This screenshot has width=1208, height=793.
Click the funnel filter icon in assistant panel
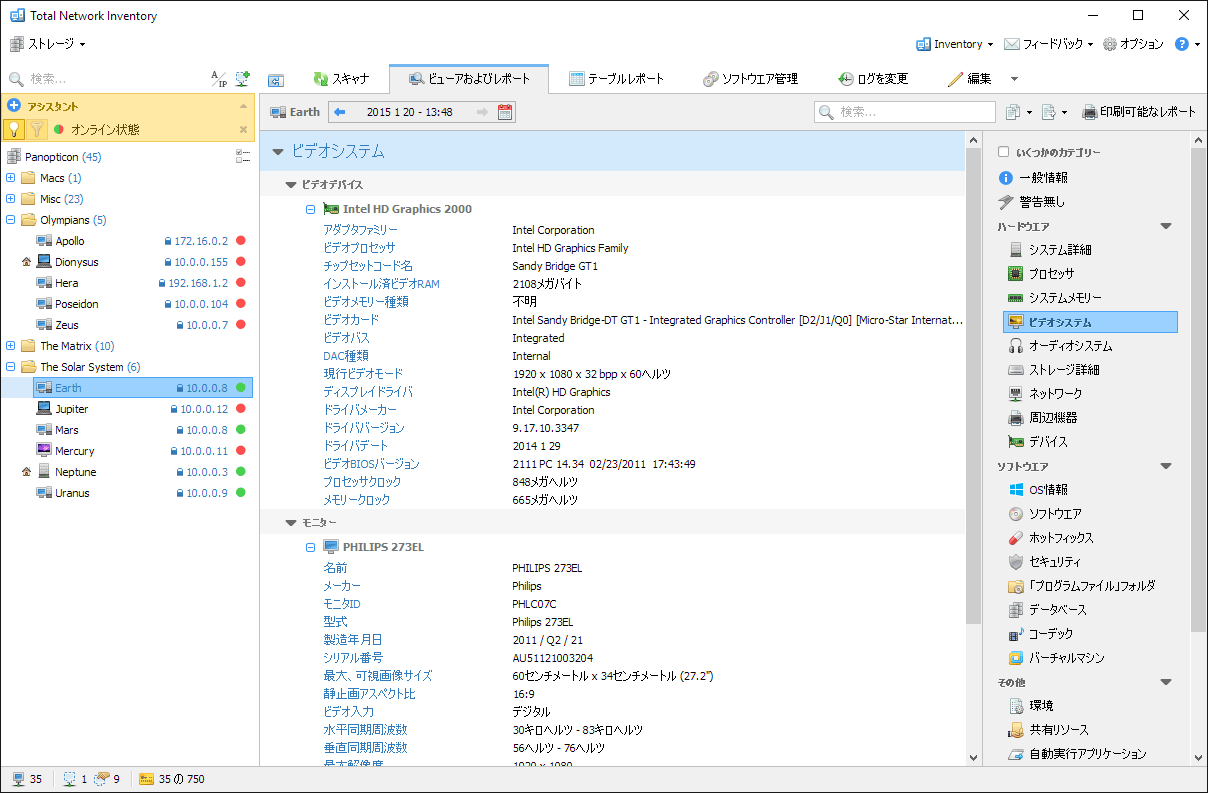point(36,129)
